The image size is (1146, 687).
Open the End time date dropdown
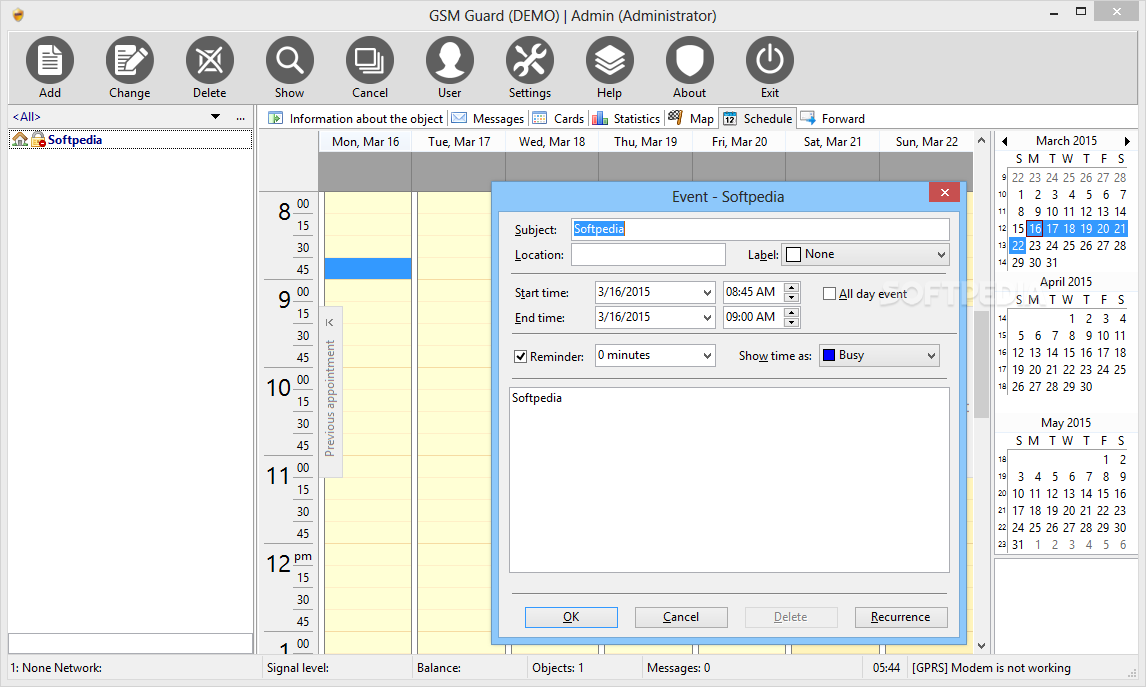click(x=707, y=318)
